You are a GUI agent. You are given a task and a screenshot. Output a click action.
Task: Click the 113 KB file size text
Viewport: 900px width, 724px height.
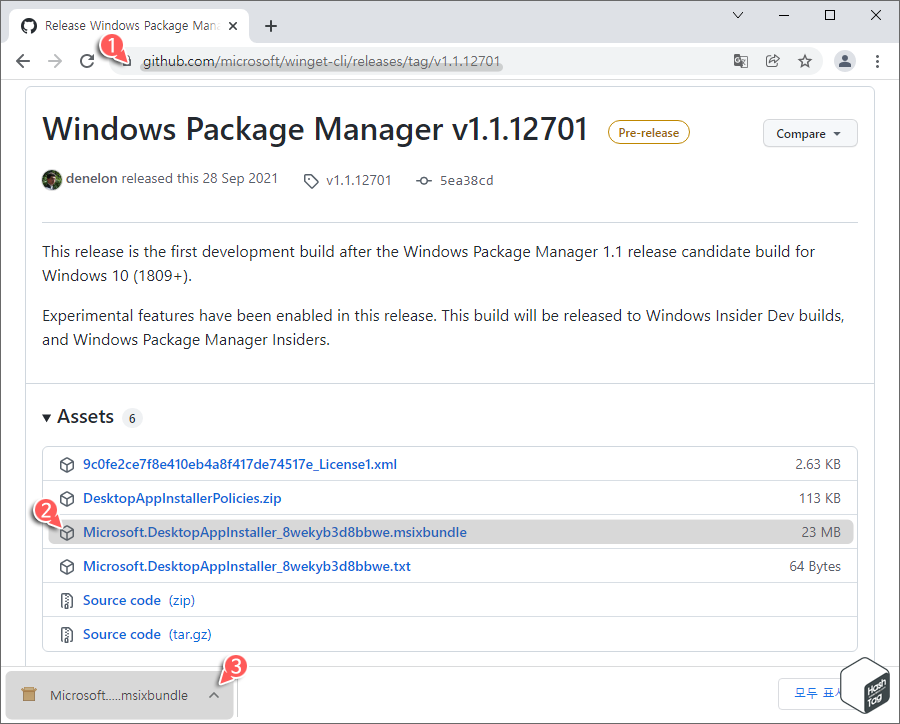coord(820,498)
